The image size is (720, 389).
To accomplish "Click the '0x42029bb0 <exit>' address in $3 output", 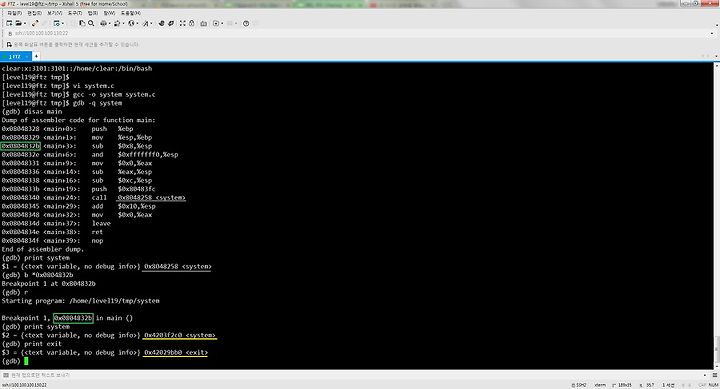I will tap(176, 353).
